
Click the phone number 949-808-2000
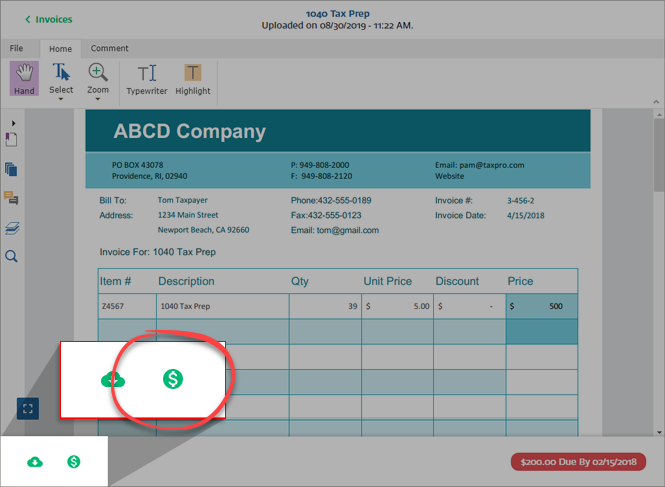[320, 165]
